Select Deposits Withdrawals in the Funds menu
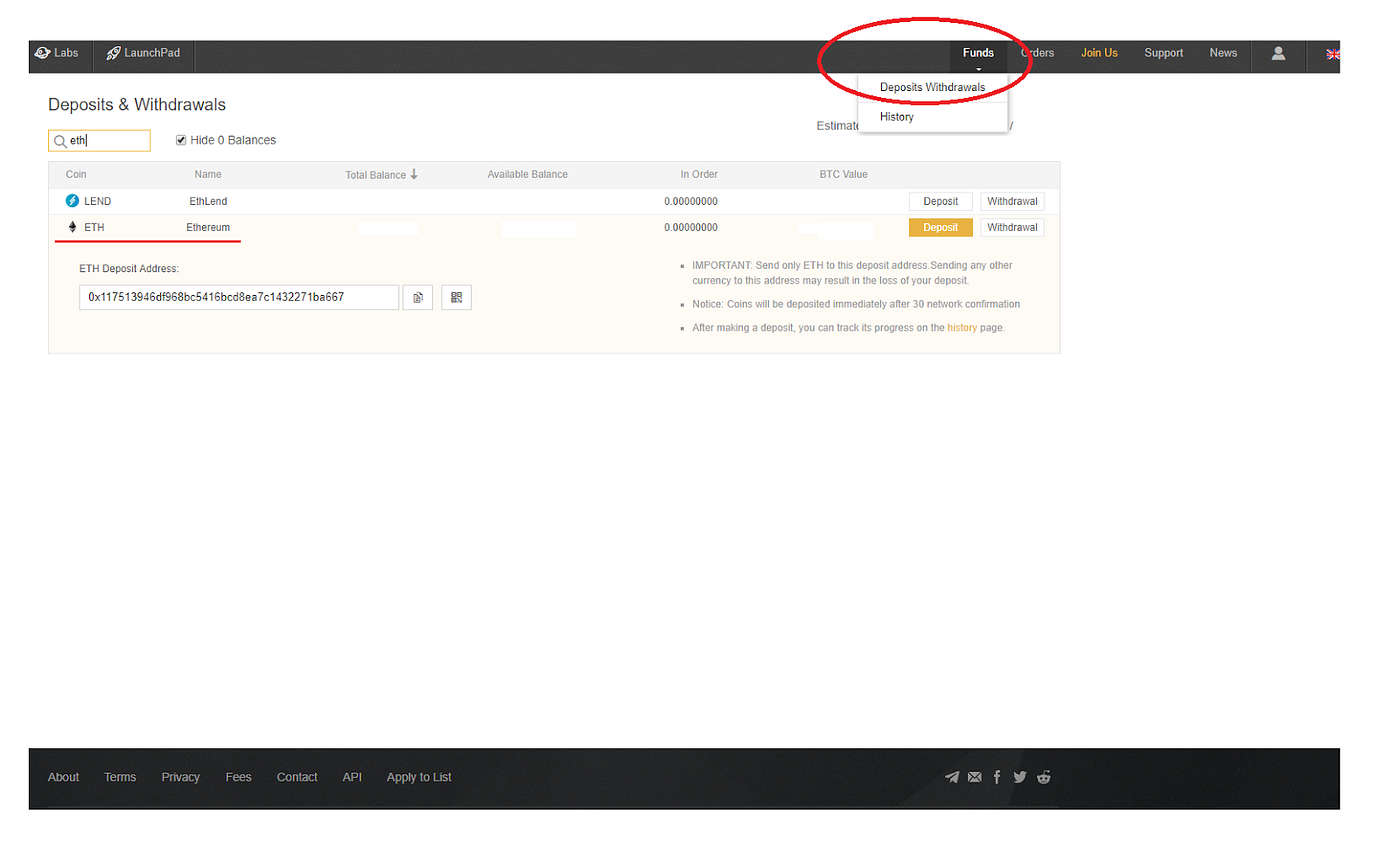Screen dimensions: 1400x841 pos(932,87)
